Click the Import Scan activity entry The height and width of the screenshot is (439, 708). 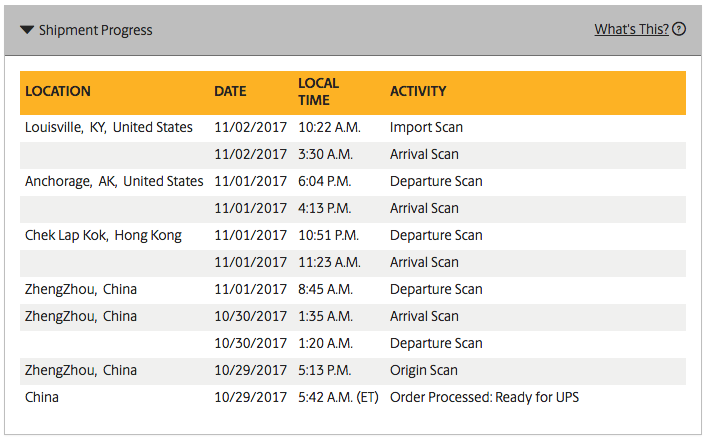tap(426, 127)
